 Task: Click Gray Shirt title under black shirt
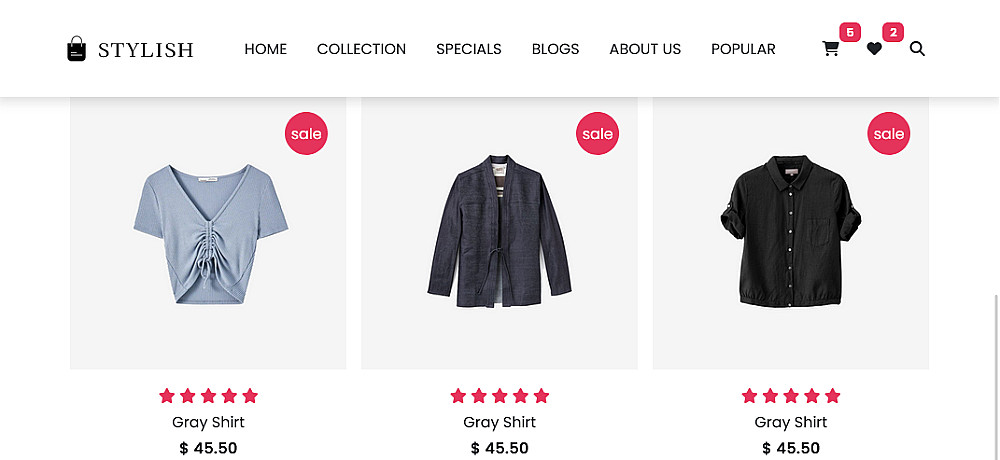(791, 422)
